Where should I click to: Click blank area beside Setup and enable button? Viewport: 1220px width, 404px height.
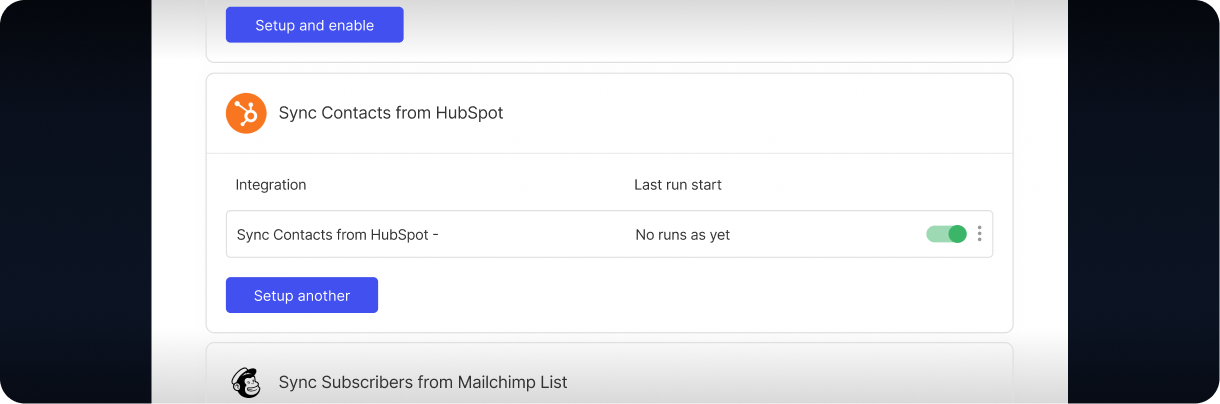[700, 25]
